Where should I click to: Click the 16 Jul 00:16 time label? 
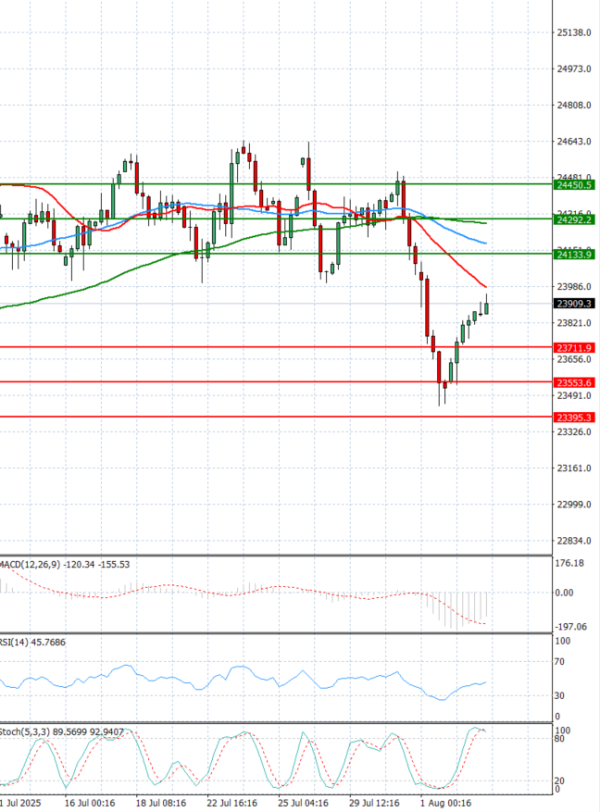point(90,803)
